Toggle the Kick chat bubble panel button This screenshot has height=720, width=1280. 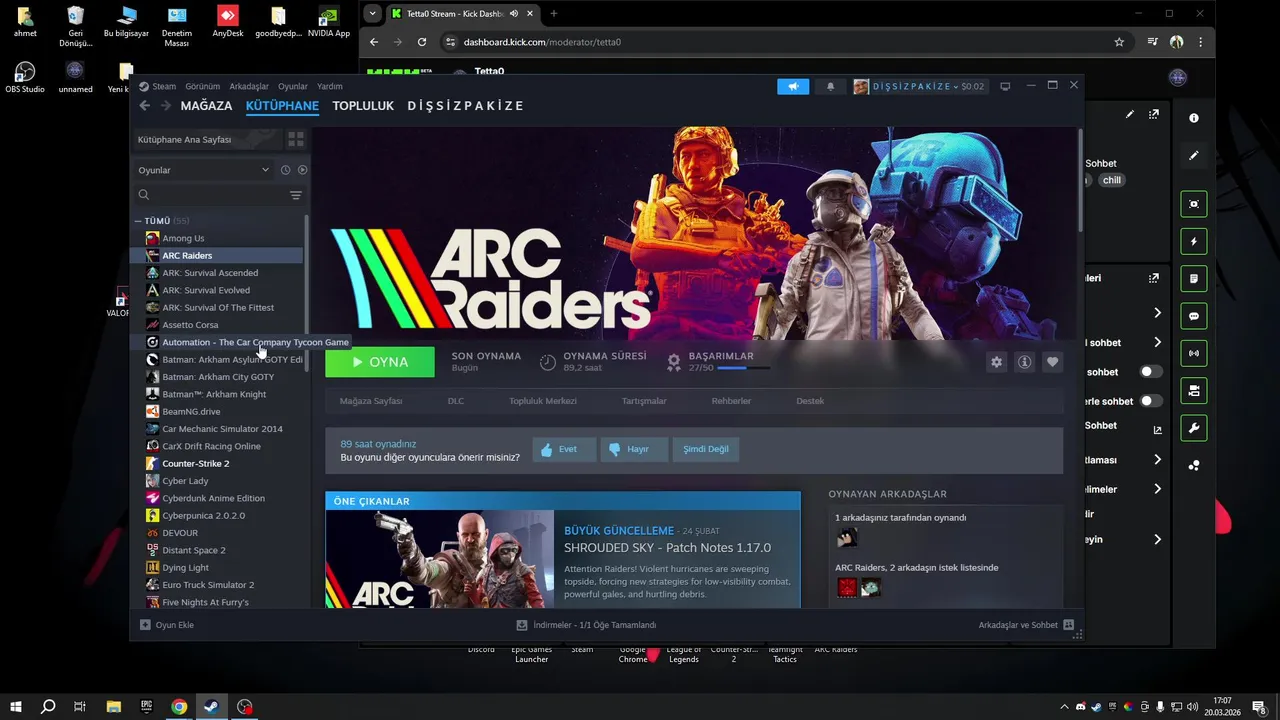[1194, 316]
